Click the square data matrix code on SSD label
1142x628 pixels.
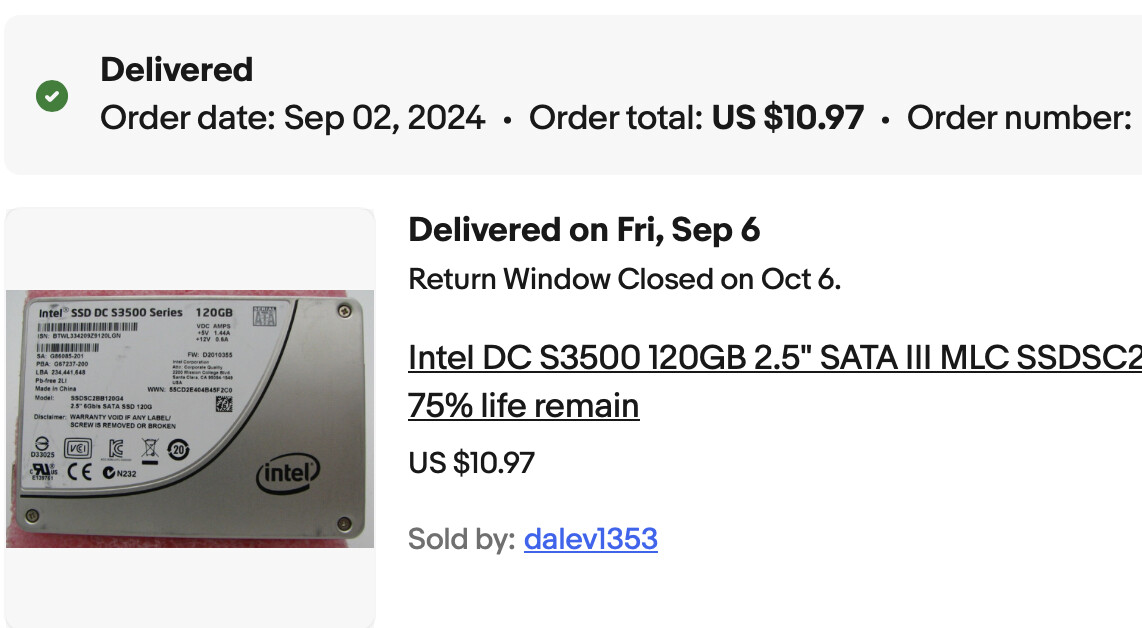tap(225, 405)
